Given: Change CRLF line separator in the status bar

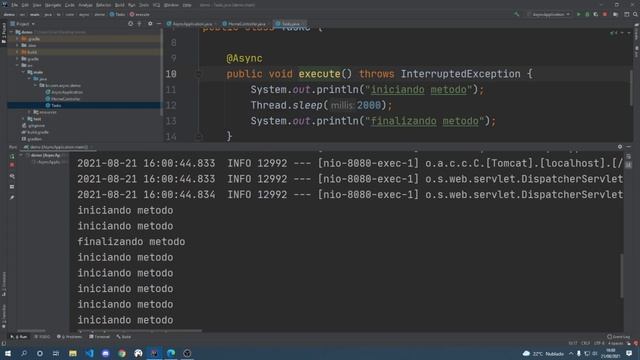Looking at the screenshot, I should (x=586, y=343).
